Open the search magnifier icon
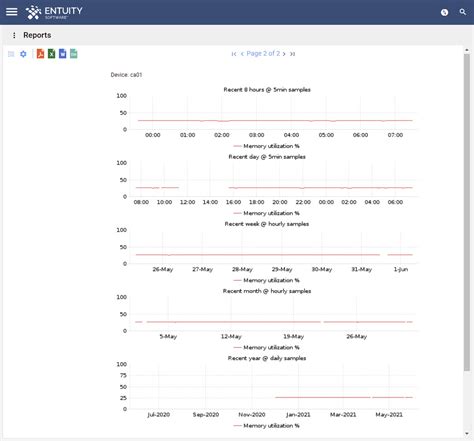Viewport: 474px width, 441px height. point(462,12)
